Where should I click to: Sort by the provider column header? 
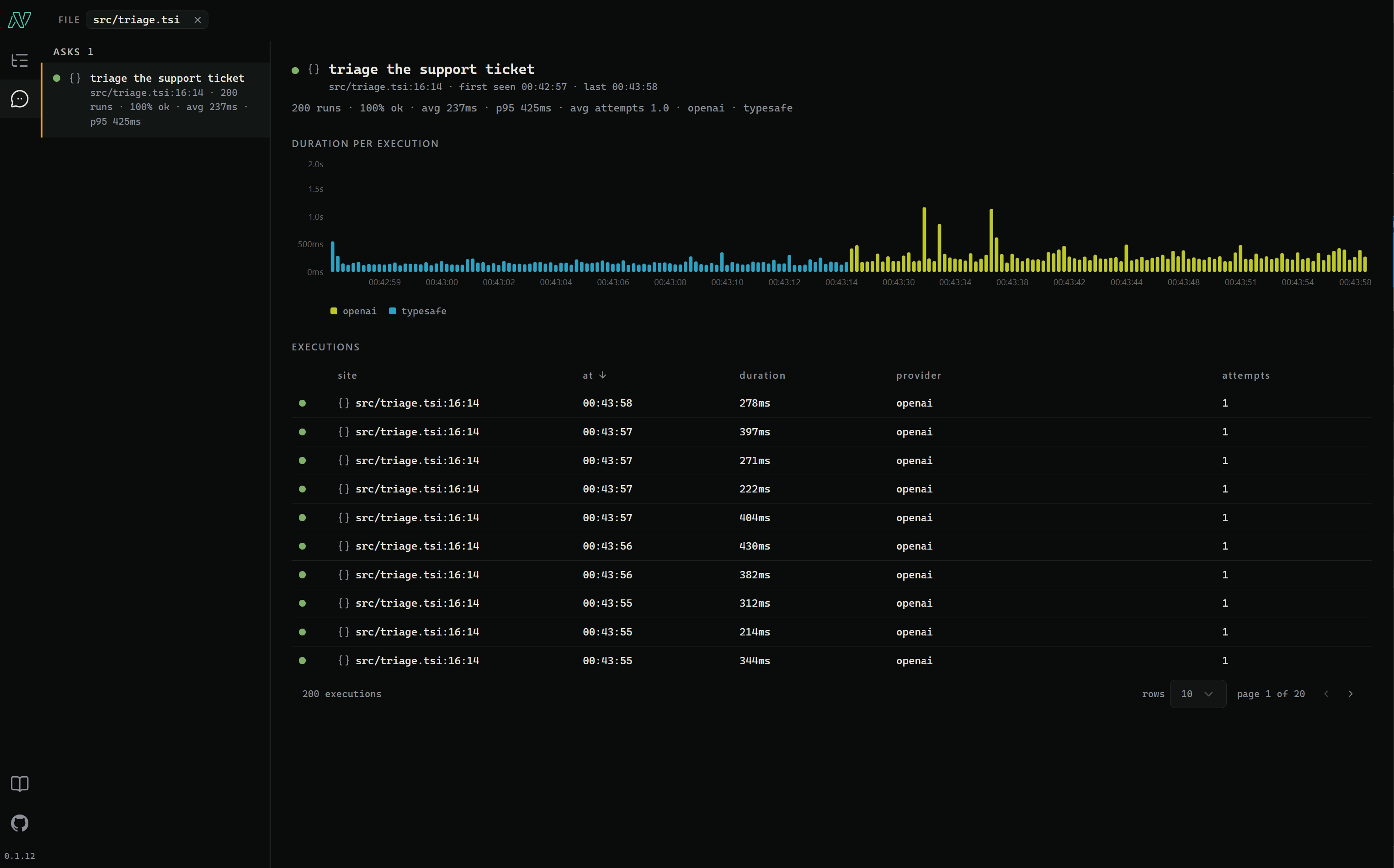point(919,376)
